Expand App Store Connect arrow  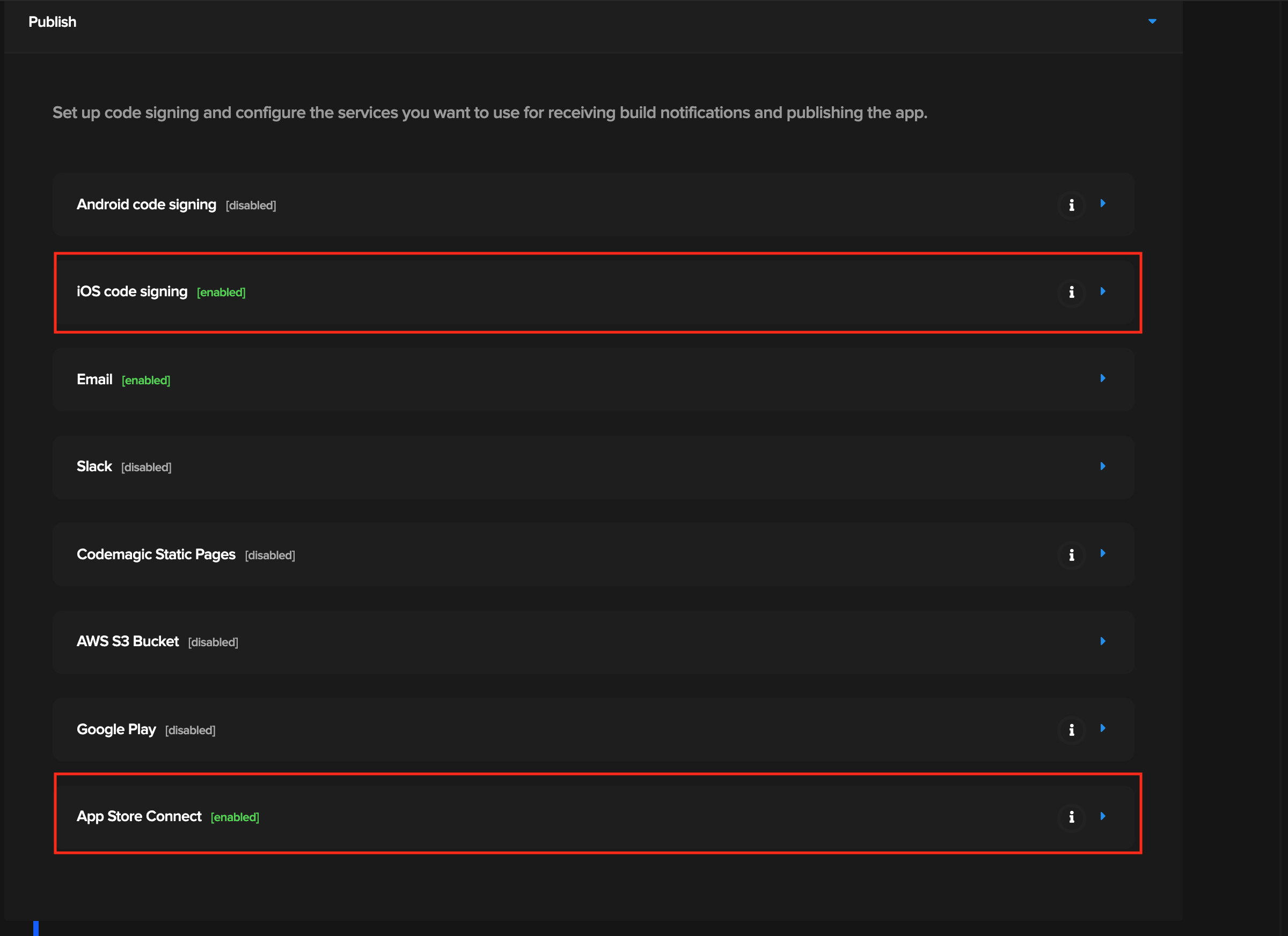[1102, 816]
